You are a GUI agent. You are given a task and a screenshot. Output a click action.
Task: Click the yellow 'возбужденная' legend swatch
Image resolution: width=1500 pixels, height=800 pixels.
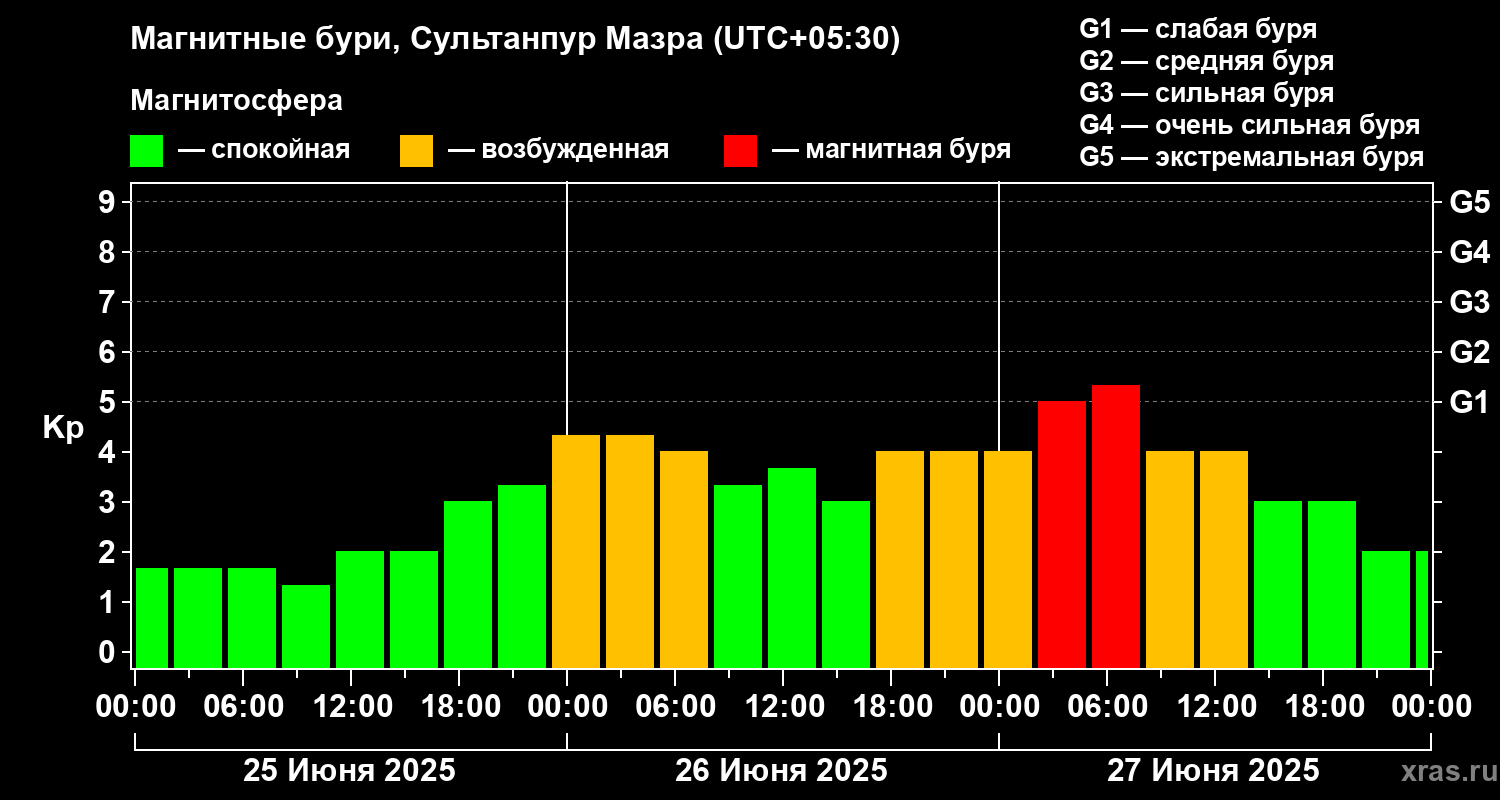tap(416, 150)
